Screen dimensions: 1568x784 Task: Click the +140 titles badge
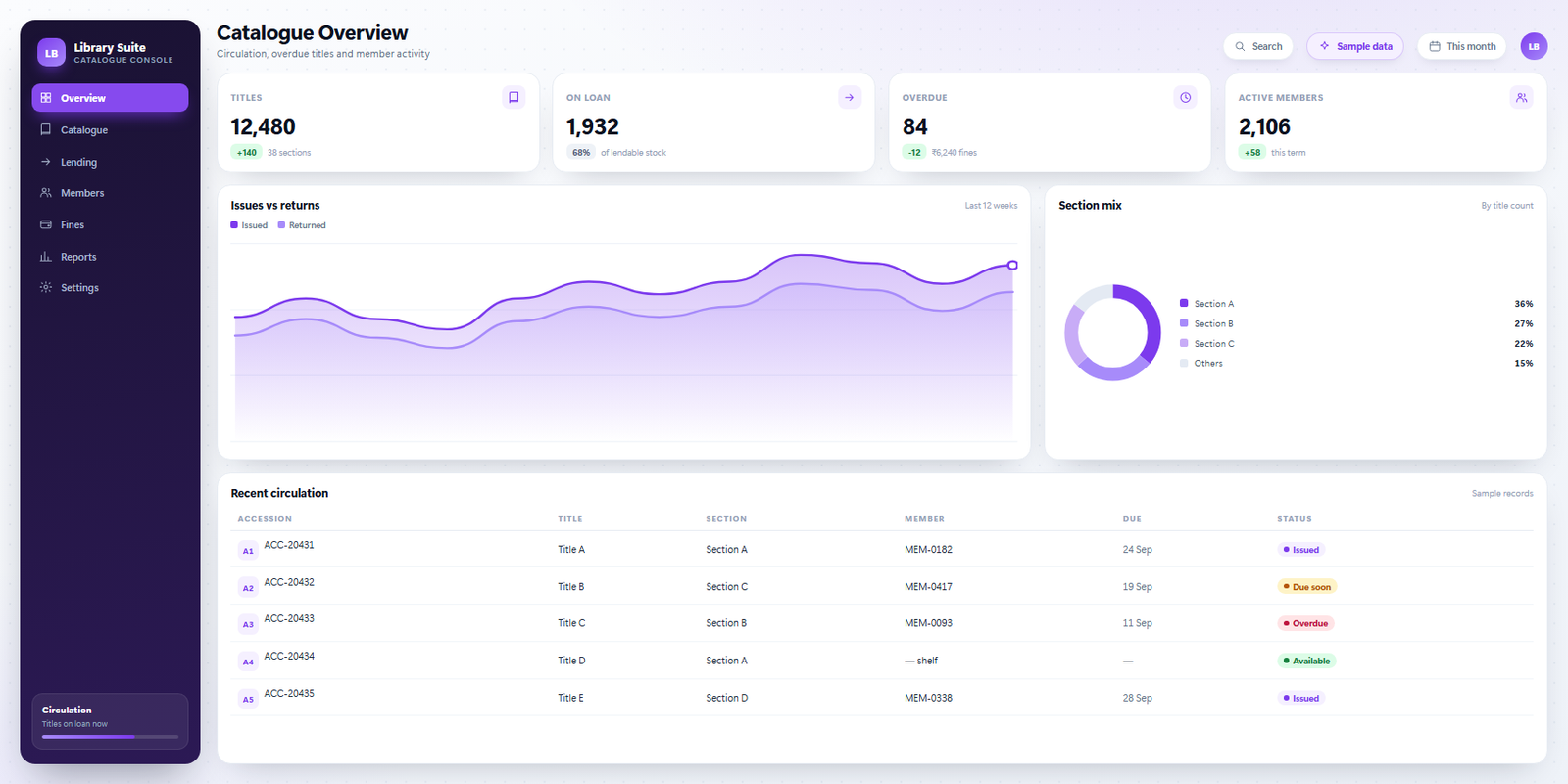246,152
